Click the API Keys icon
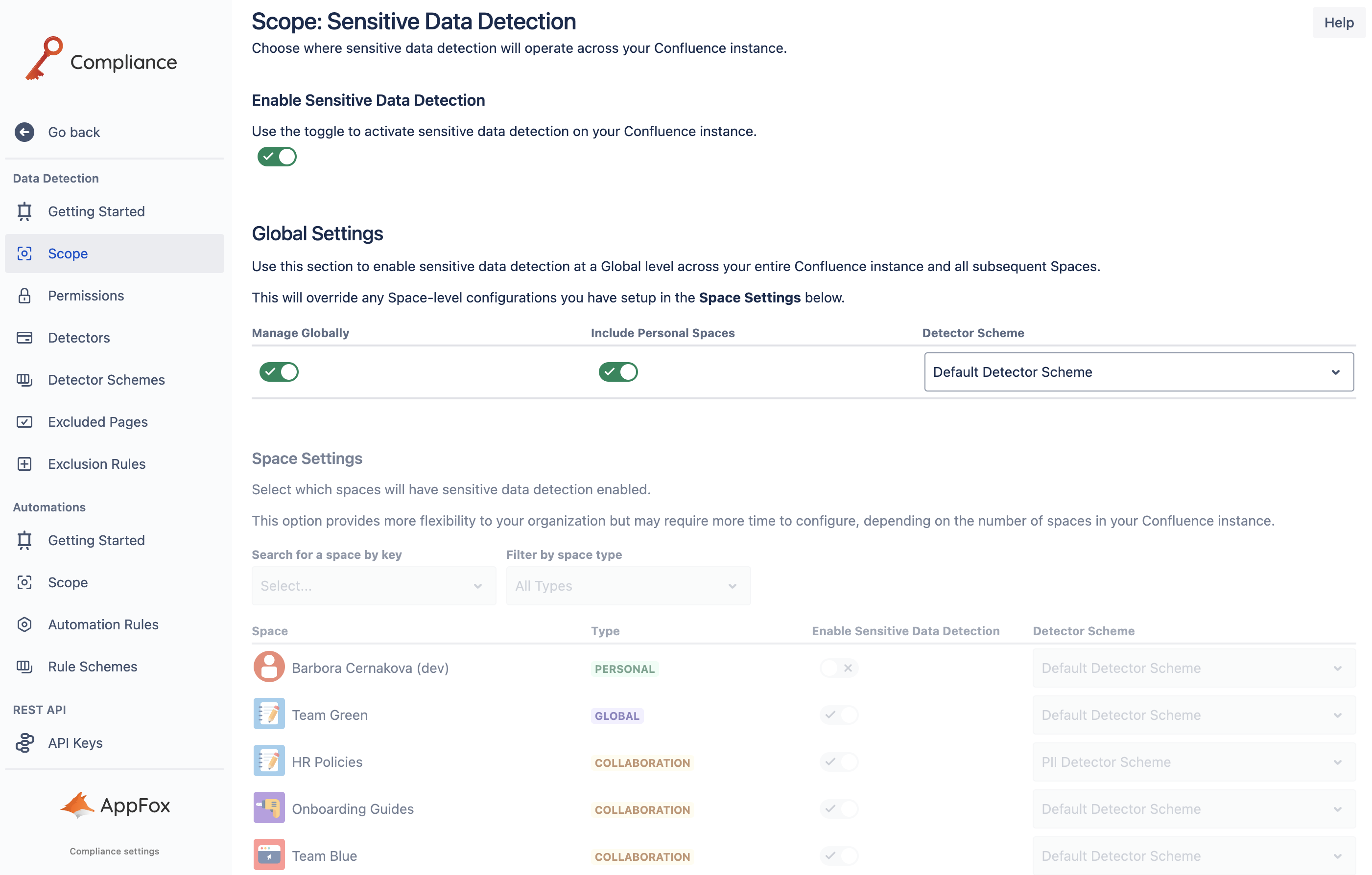The width and height of the screenshot is (1372, 875). point(24,743)
